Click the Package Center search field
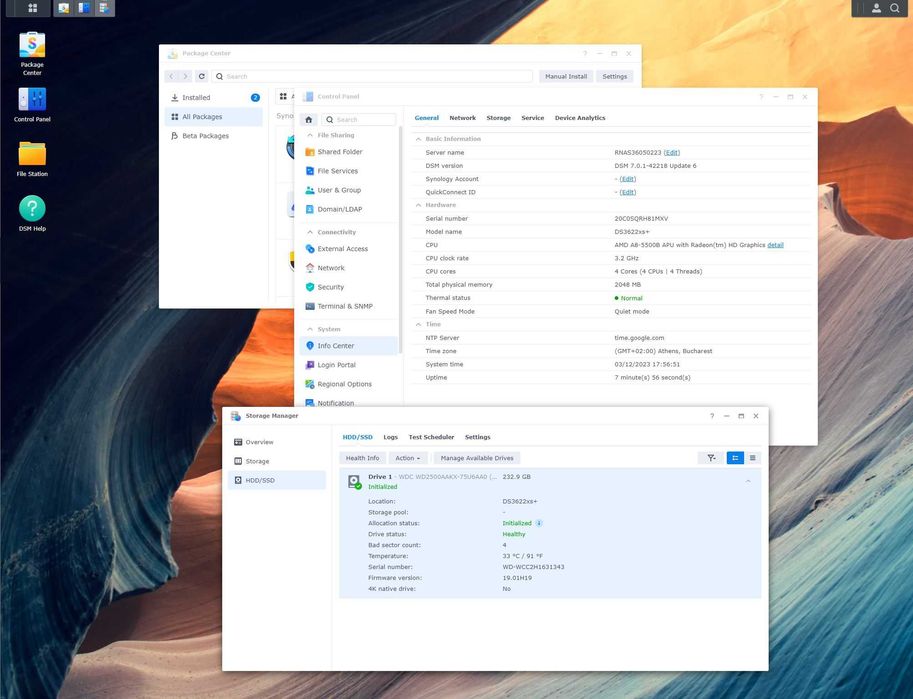 (x=373, y=76)
